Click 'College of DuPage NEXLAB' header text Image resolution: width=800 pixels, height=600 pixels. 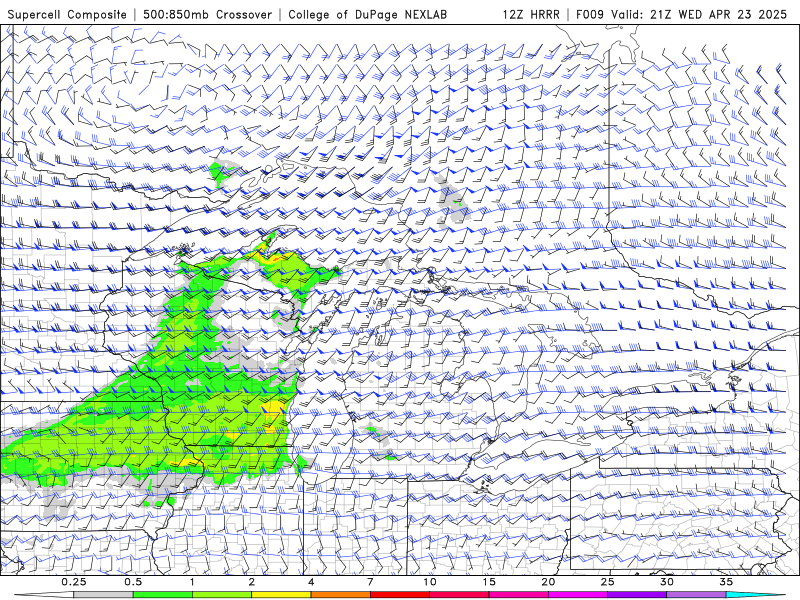pyautogui.click(x=367, y=15)
